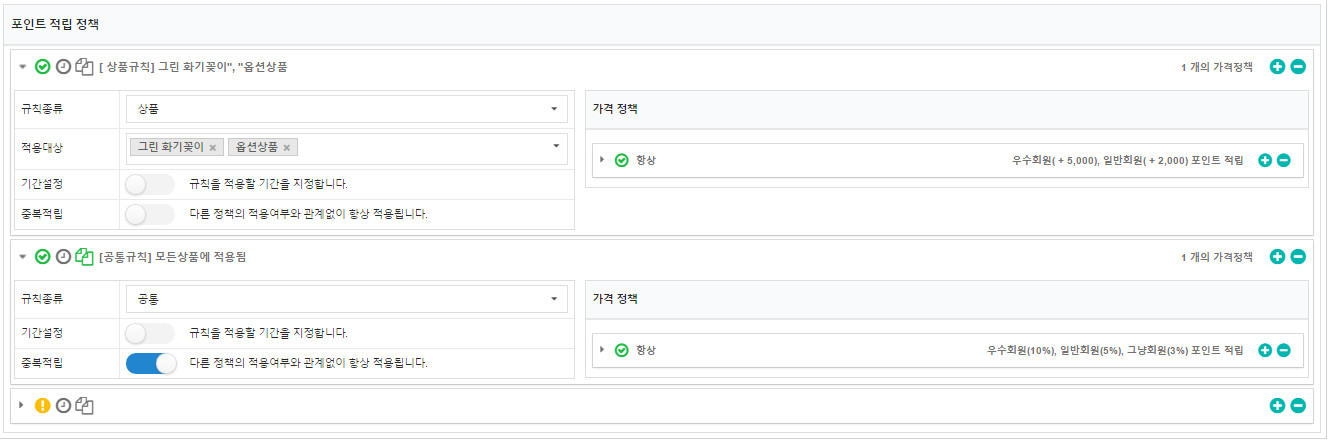Click clock icon on 상품규칙 rule header
The image size is (1328, 443).
click(64, 67)
